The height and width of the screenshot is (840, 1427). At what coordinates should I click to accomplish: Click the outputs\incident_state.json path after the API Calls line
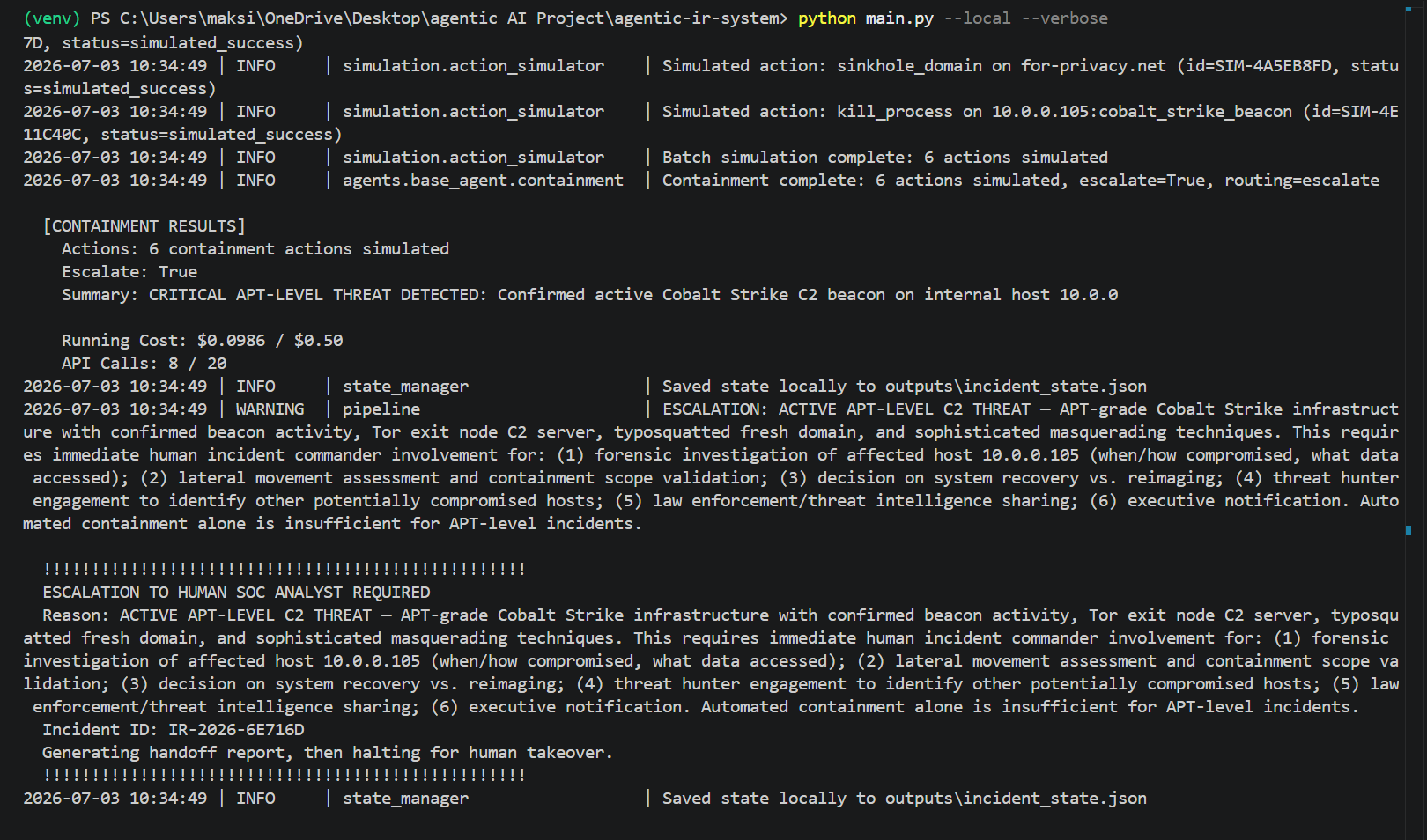point(1016,387)
